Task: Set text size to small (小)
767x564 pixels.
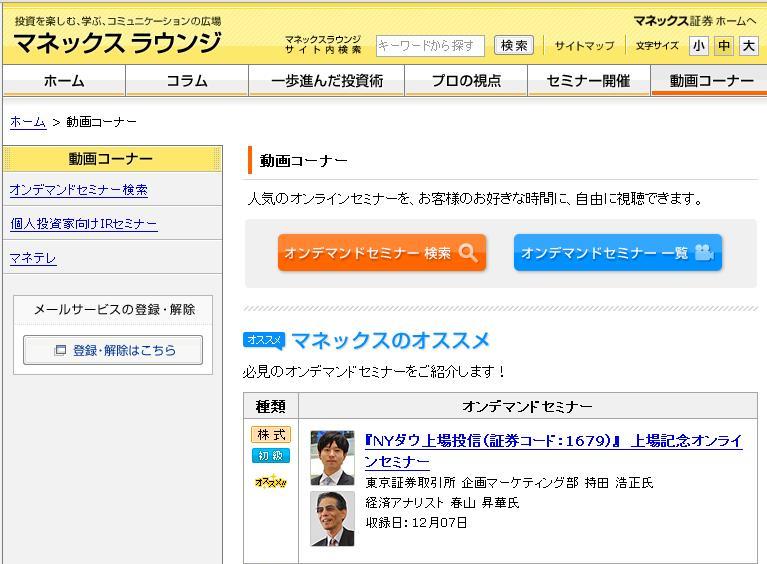Action: coord(699,46)
